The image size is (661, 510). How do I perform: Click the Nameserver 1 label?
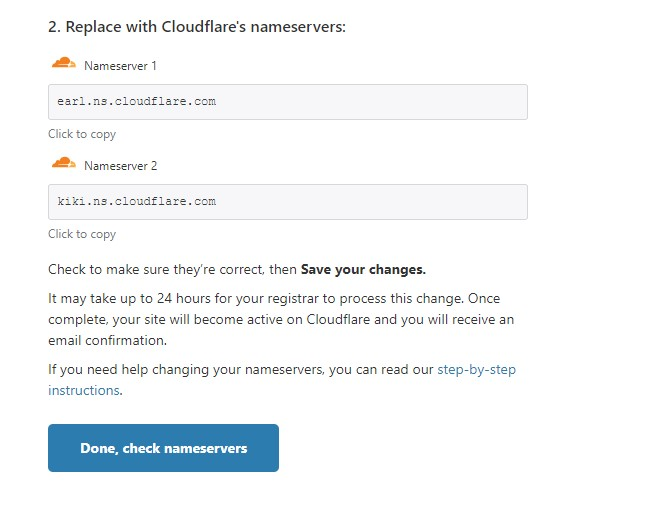point(120,66)
